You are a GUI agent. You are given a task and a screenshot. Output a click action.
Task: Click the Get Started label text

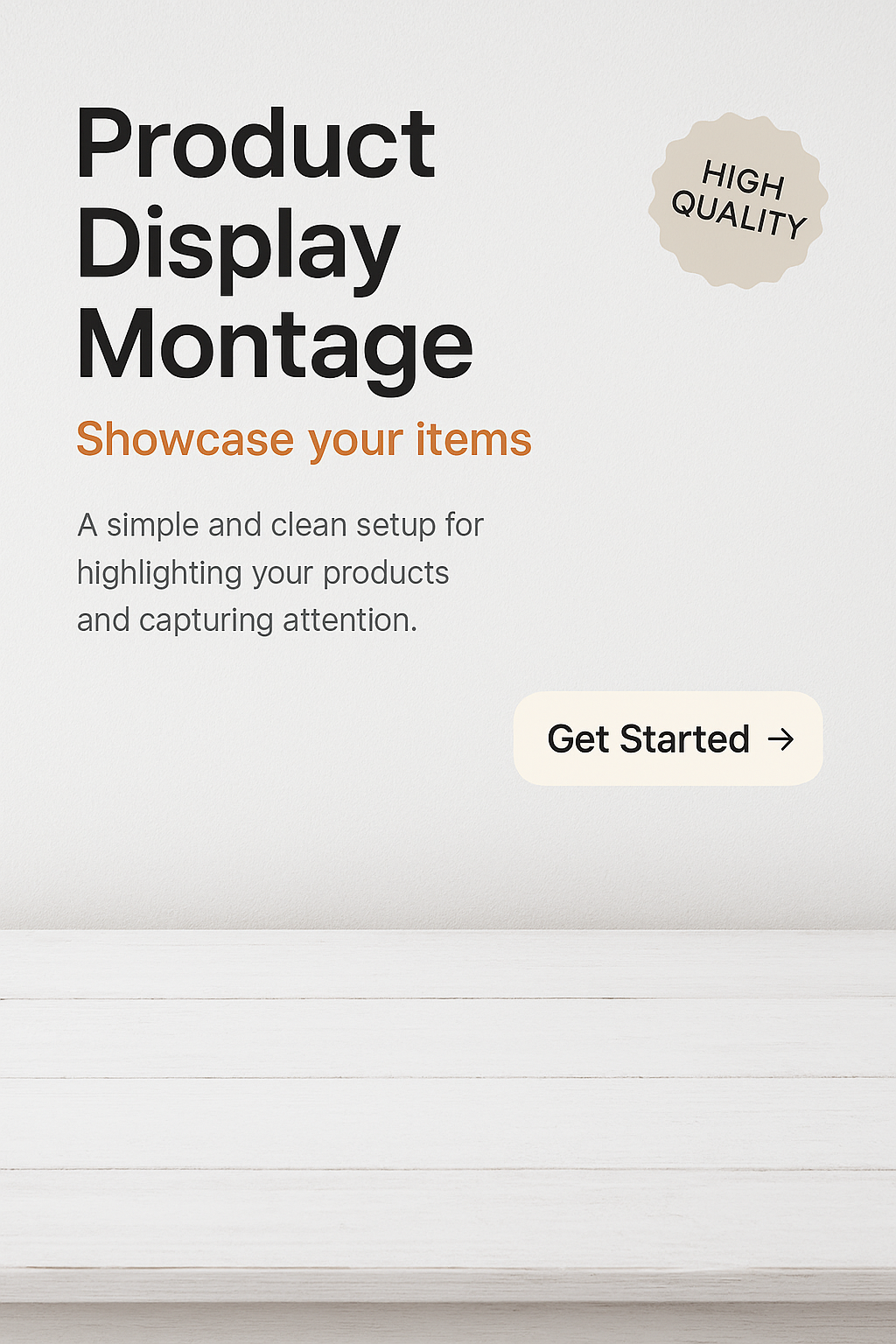[648, 739]
